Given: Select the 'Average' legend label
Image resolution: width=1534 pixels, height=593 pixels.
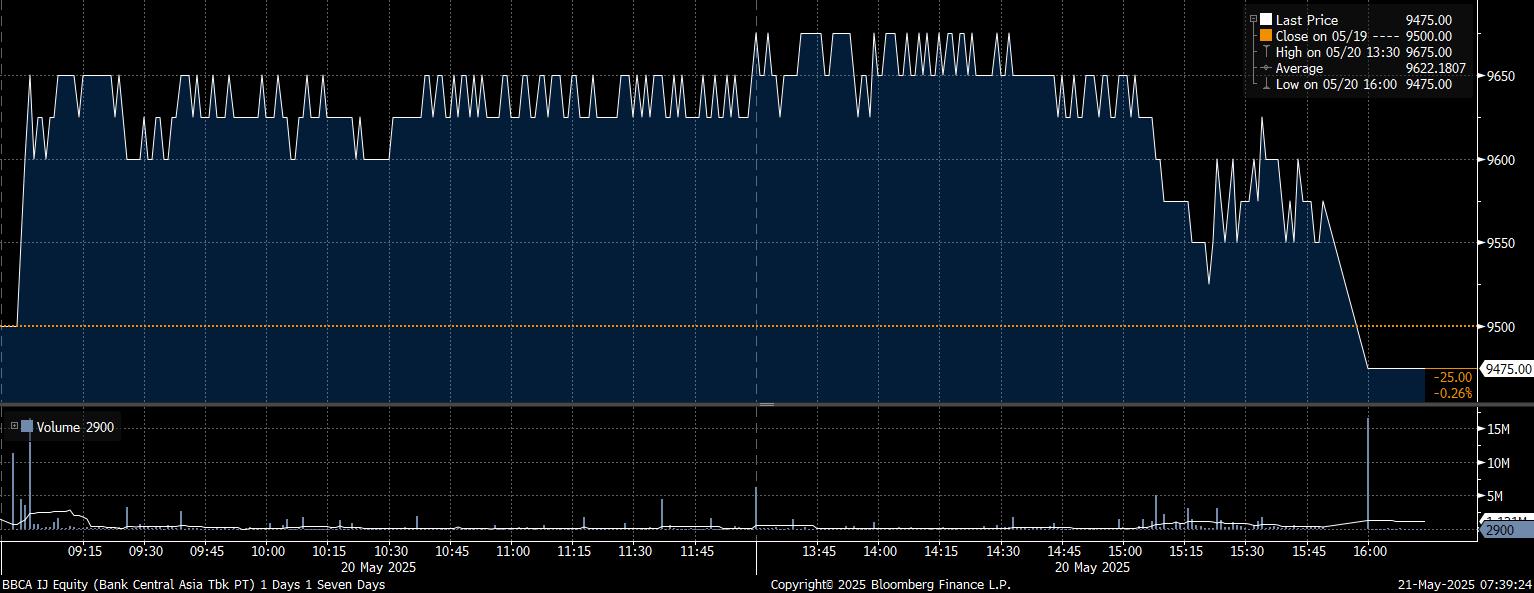Looking at the screenshot, I should [1299, 68].
